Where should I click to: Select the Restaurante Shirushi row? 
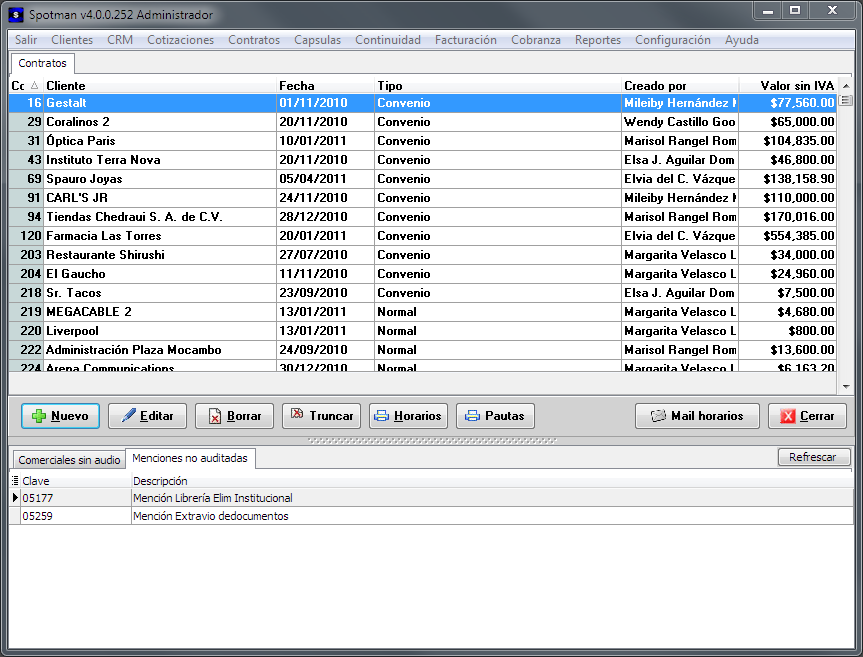click(x=423, y=255)
